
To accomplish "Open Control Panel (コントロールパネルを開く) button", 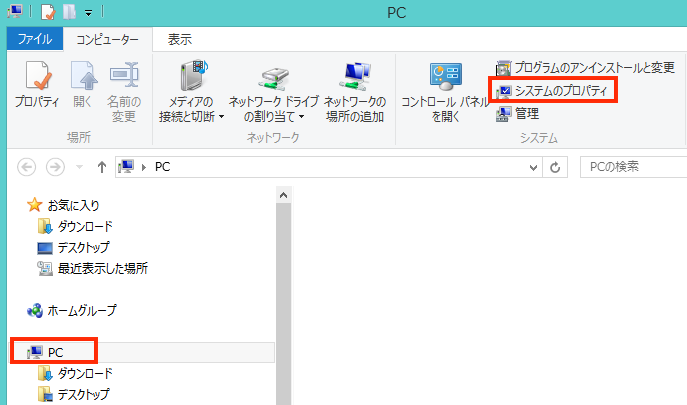I will coord(445,92).
